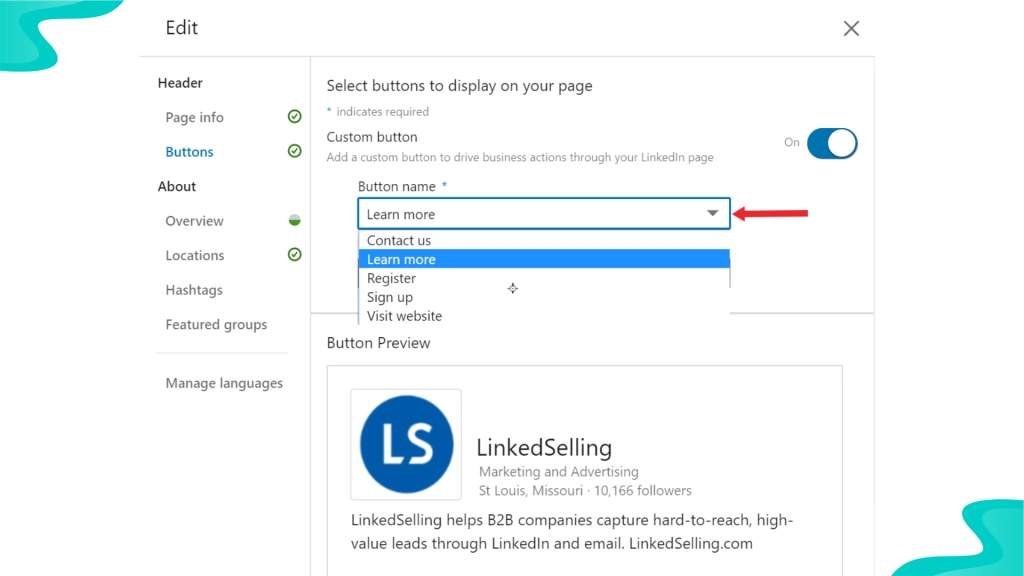
Task: Go to the Buttons section
Action: [x=189, y=152]
